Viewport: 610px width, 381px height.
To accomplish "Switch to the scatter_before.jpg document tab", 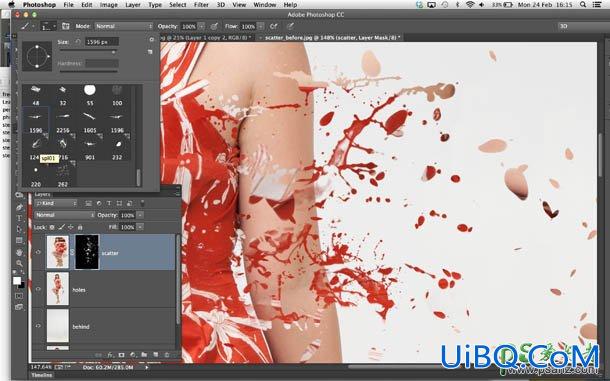I will pyautogui.click(x=332, y=38).
